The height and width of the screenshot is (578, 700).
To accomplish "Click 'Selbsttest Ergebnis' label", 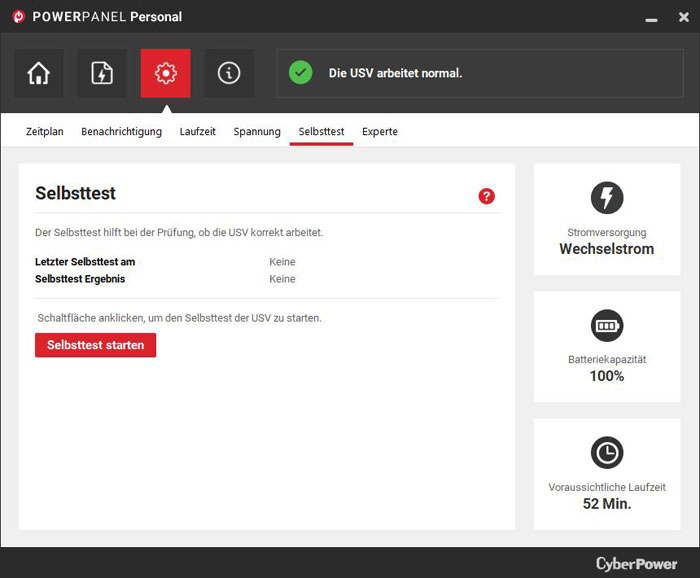I will pyautogui.click(x=80, y=279).
